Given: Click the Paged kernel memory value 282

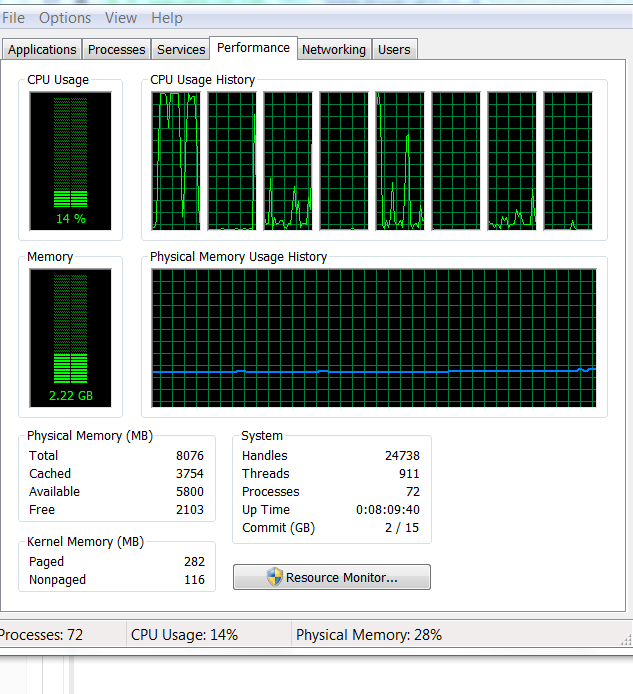Looking at the screenshot, I should (194, 562).
